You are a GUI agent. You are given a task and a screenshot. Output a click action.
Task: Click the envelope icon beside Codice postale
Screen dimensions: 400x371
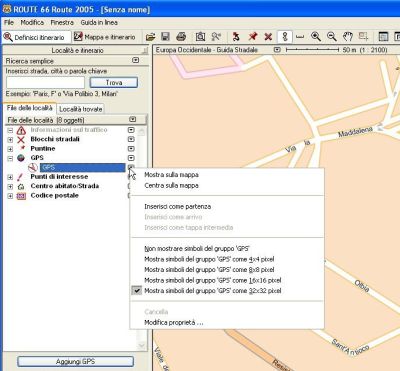click(21, 196)
